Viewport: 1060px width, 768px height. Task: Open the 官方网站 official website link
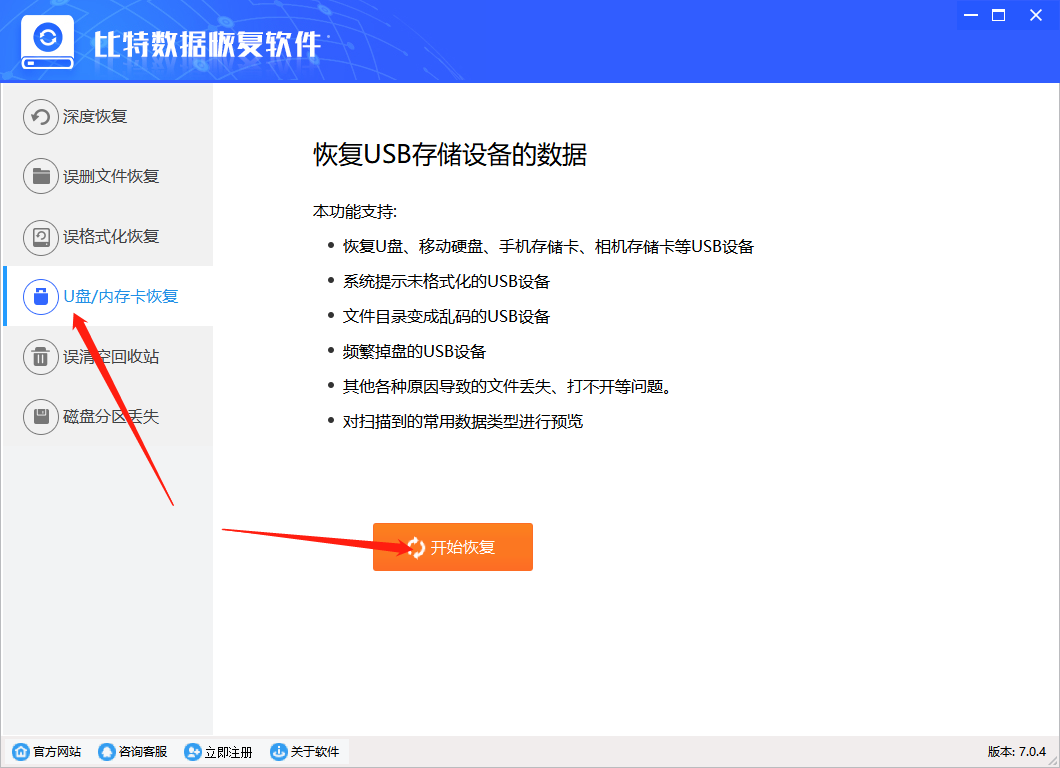point(46,751)
